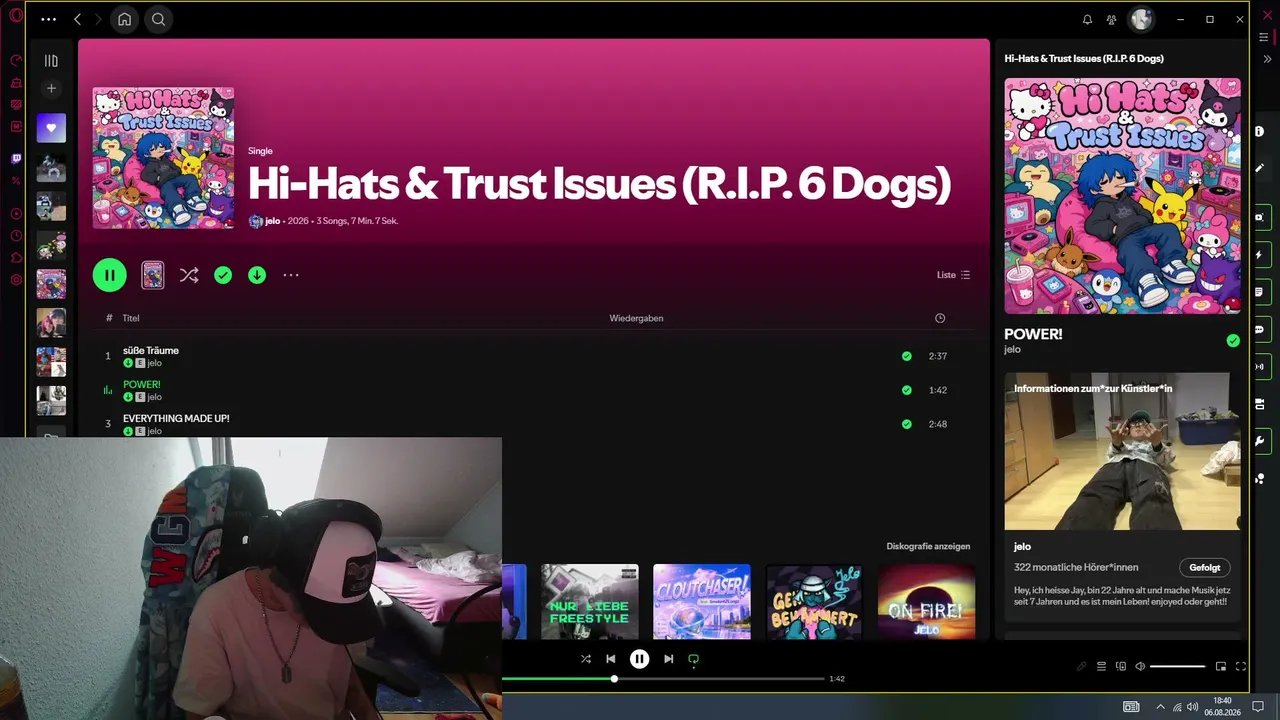
Task: Click the Gefolgt button for jelo
Action: click(x=1205, y=567)
